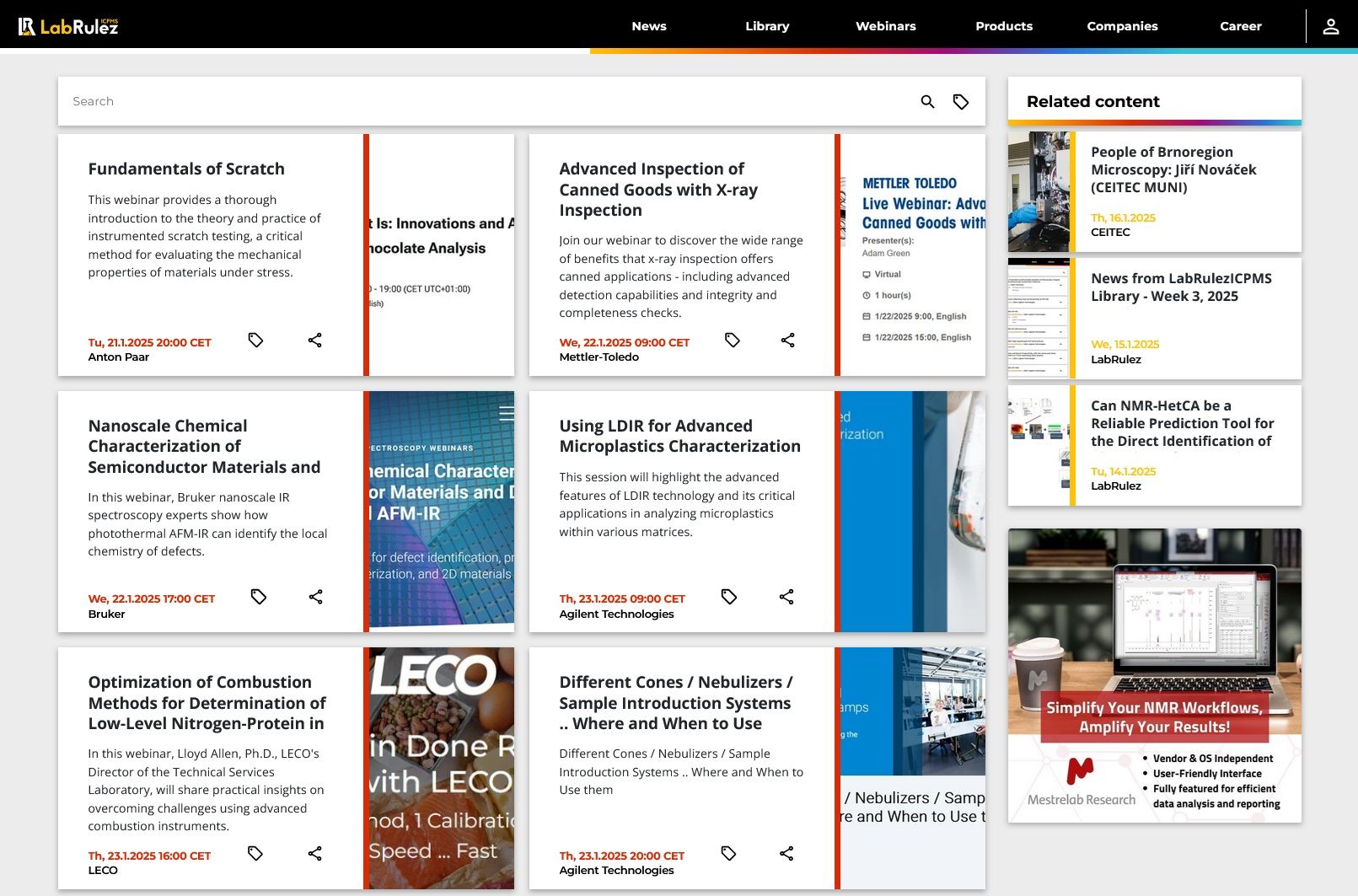Viewport: 1358px width, 896px height.
Task: Click the date We, 22.1.2025 17:00 CET
Action: click(x=152, y=599)
